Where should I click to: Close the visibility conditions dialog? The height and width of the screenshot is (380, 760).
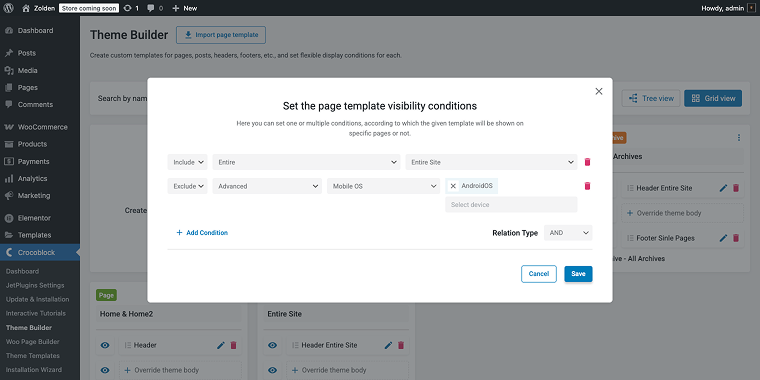599,91
